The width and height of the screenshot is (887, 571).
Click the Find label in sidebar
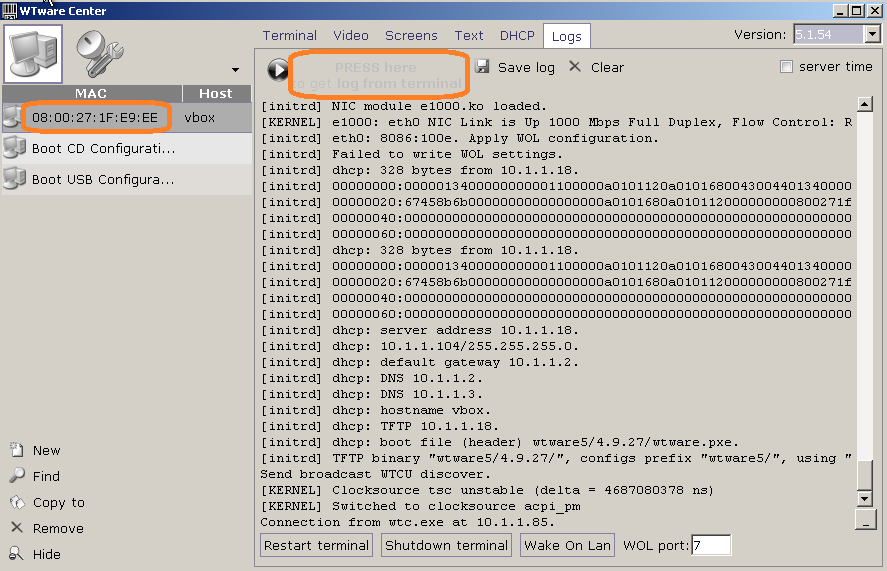click(46, 476)
